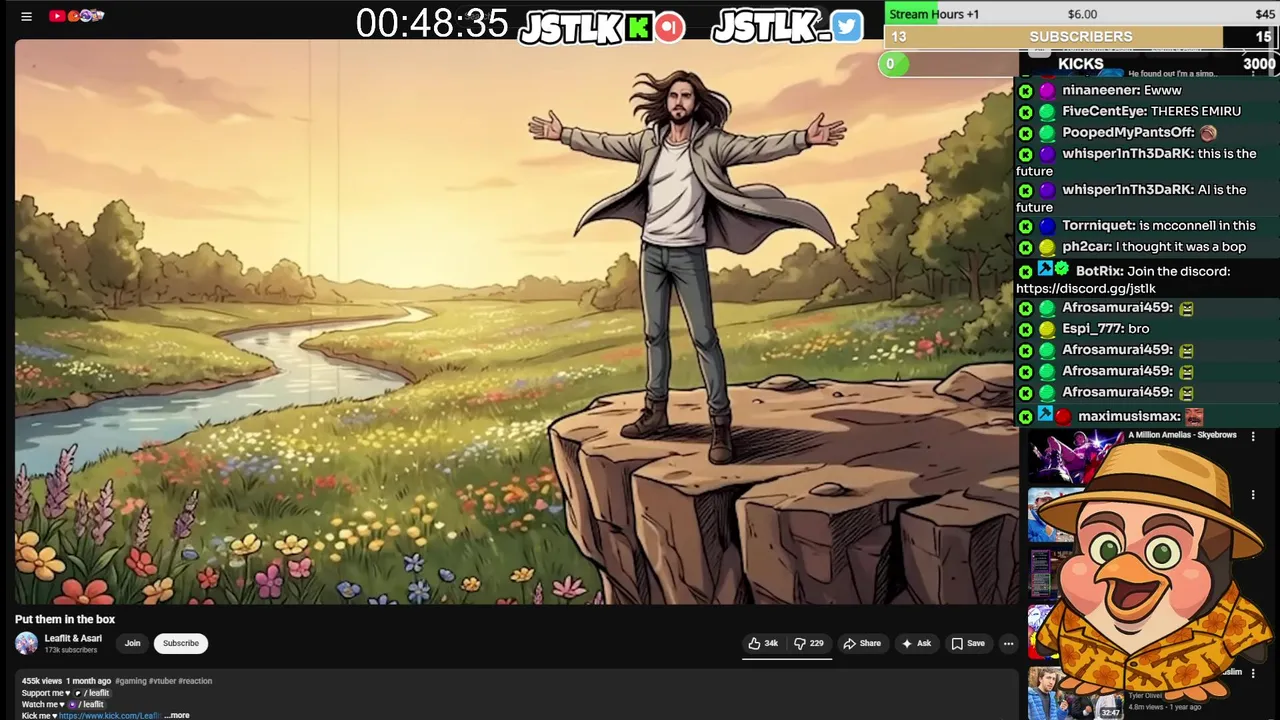Click the emote in maximusismax's message
This screenshot has height=720, width=1280.
pos(1194,417)
